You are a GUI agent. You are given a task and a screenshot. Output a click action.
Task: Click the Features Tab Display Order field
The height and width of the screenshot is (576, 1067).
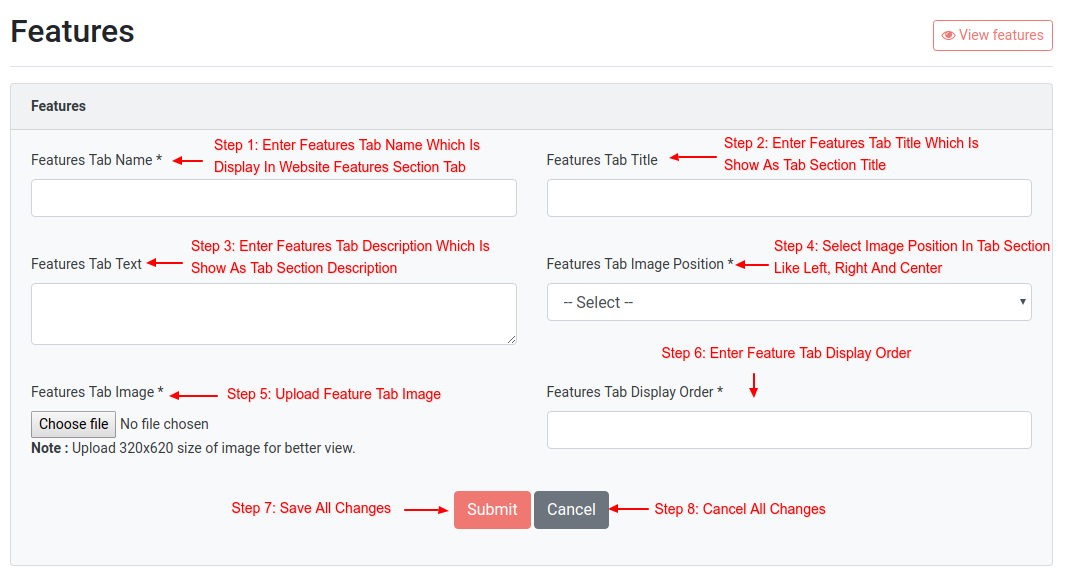point(789,430)
